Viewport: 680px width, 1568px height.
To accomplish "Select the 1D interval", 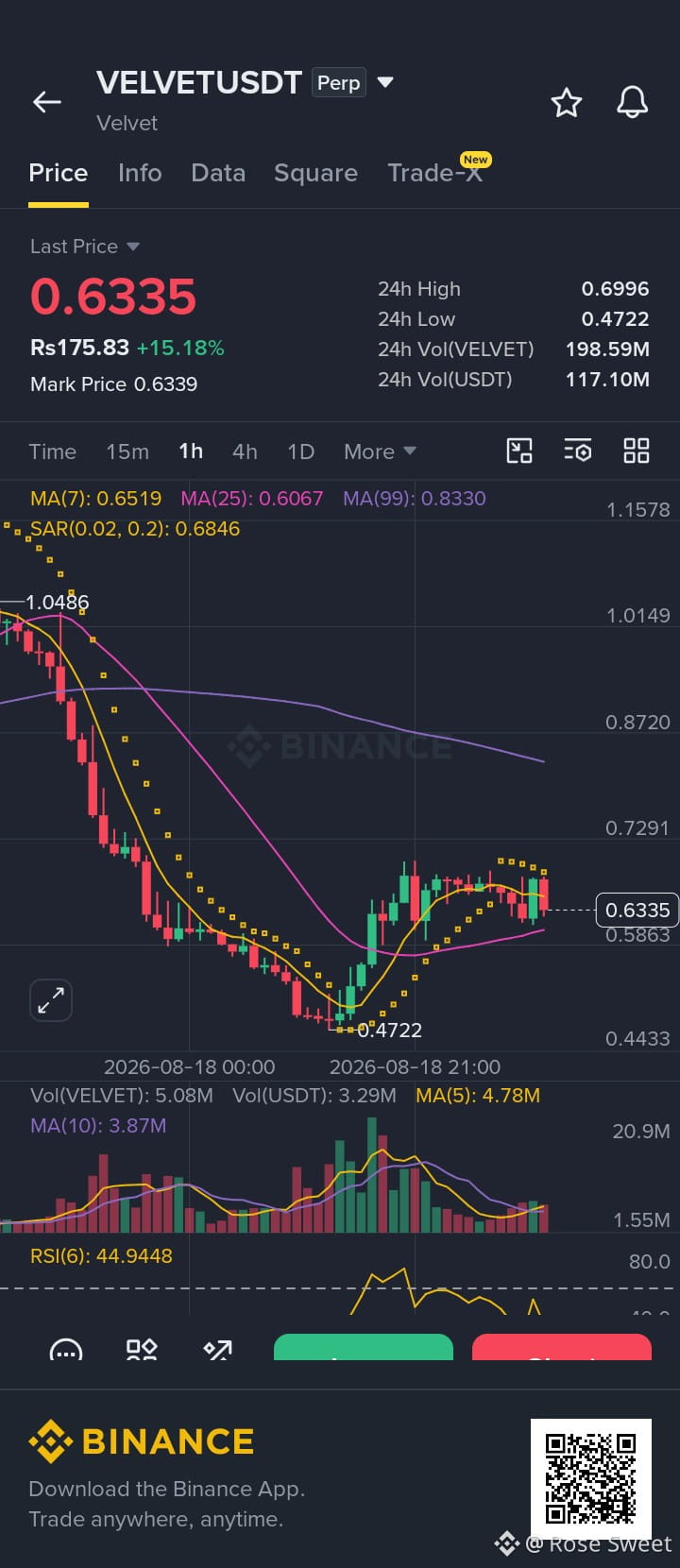I will tap(300, 452).
